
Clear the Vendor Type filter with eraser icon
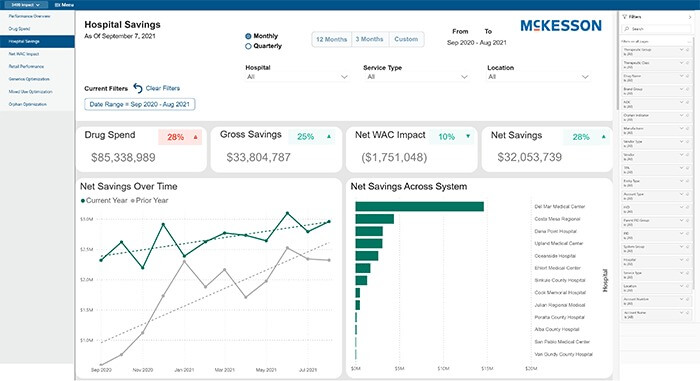pos(688,141)
